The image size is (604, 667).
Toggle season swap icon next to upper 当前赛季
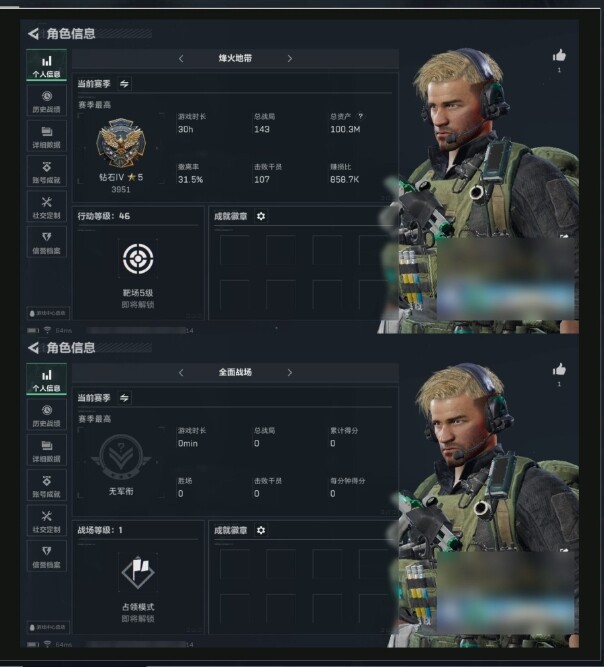(x=124, y=84)
